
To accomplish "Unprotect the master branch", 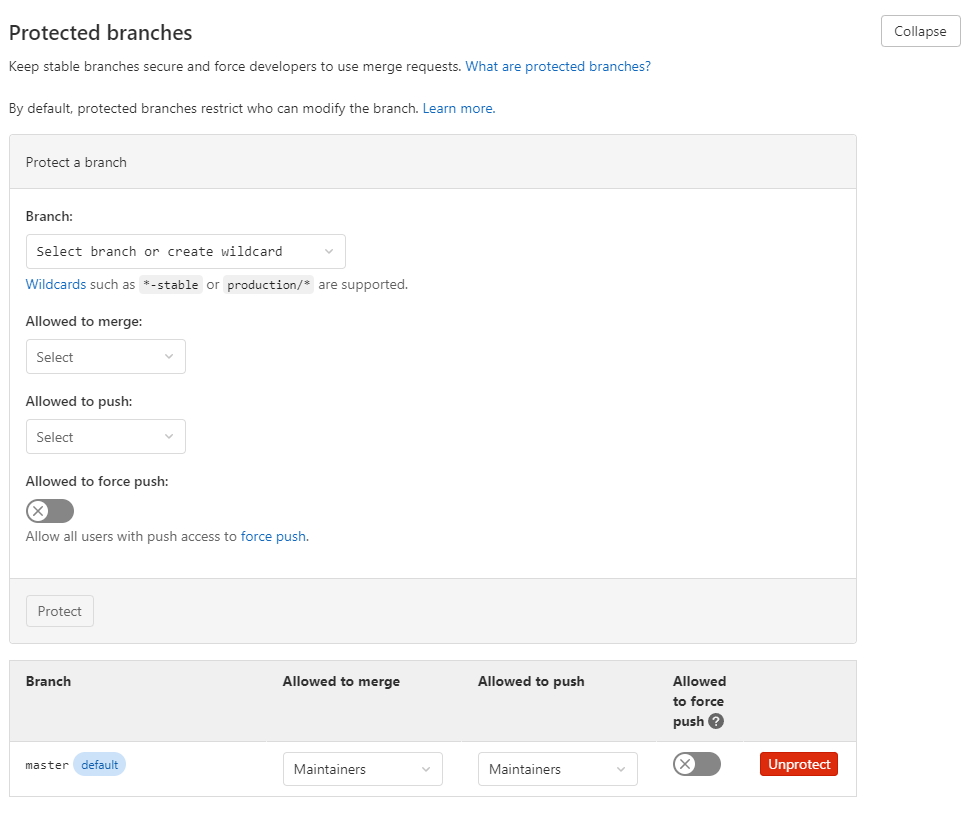I will [x=798, y=763].
